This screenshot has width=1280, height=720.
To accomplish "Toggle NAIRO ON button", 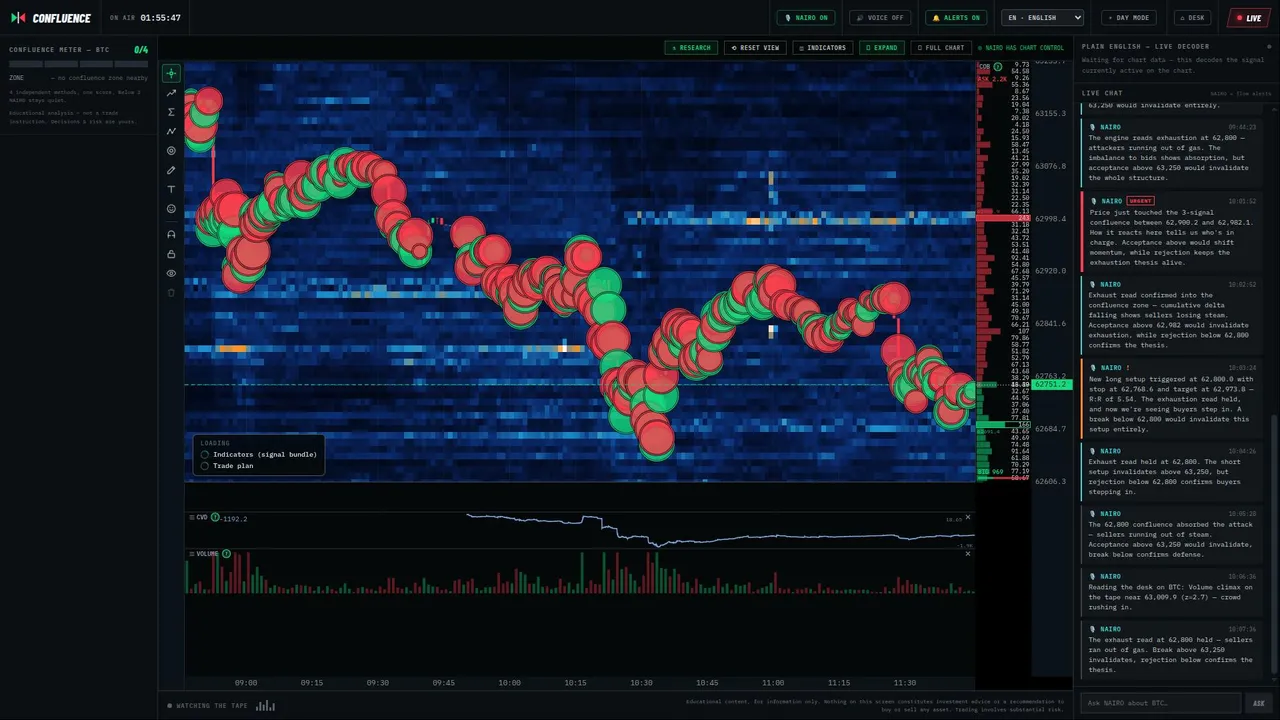I will (x=806, y=17).
